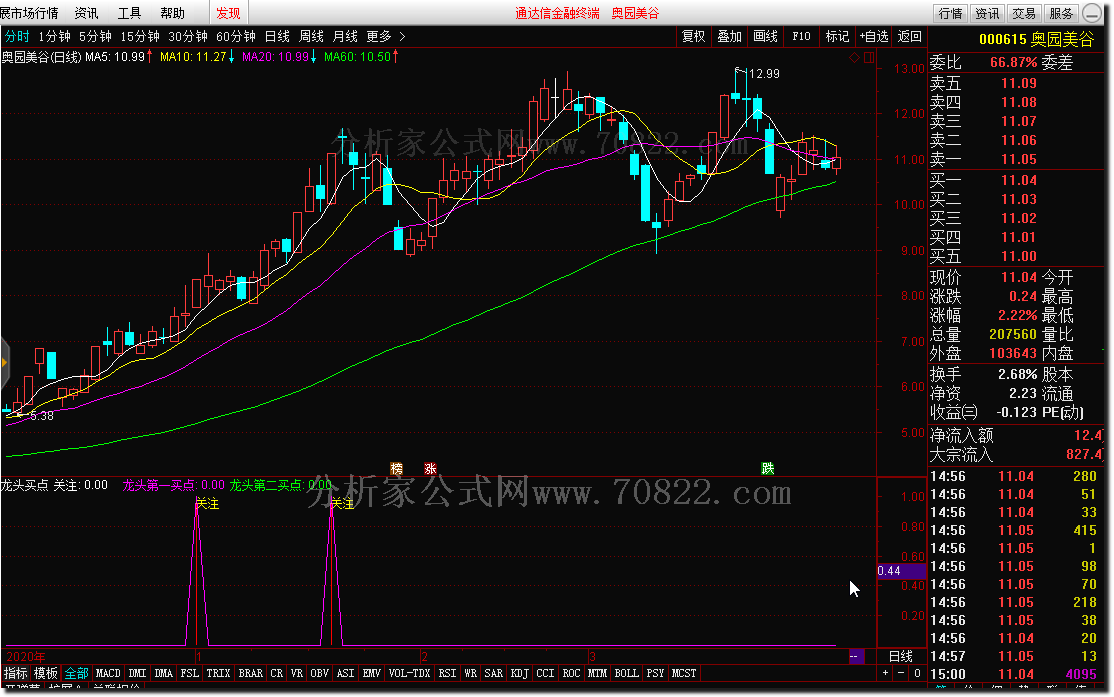Open the 发现 tab in the menu bar
Screen dimensions: 1114x697
(x=228, y=13)
